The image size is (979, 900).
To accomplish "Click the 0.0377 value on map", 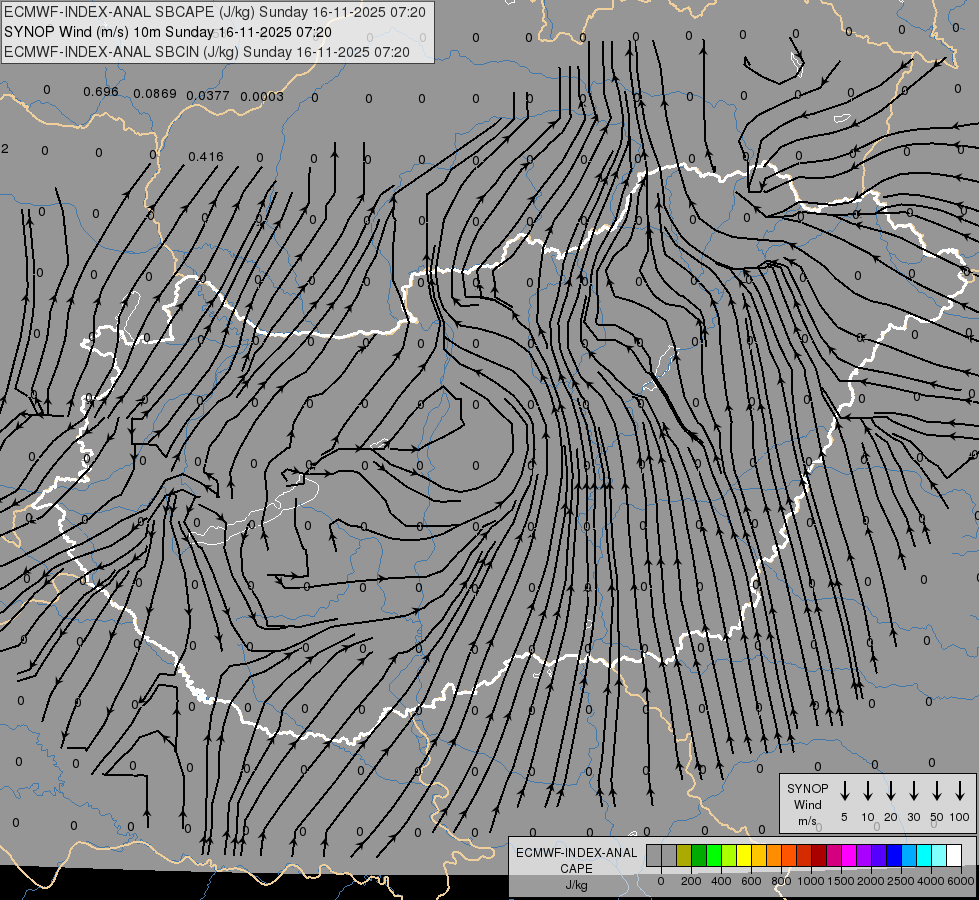I will 208,96.
